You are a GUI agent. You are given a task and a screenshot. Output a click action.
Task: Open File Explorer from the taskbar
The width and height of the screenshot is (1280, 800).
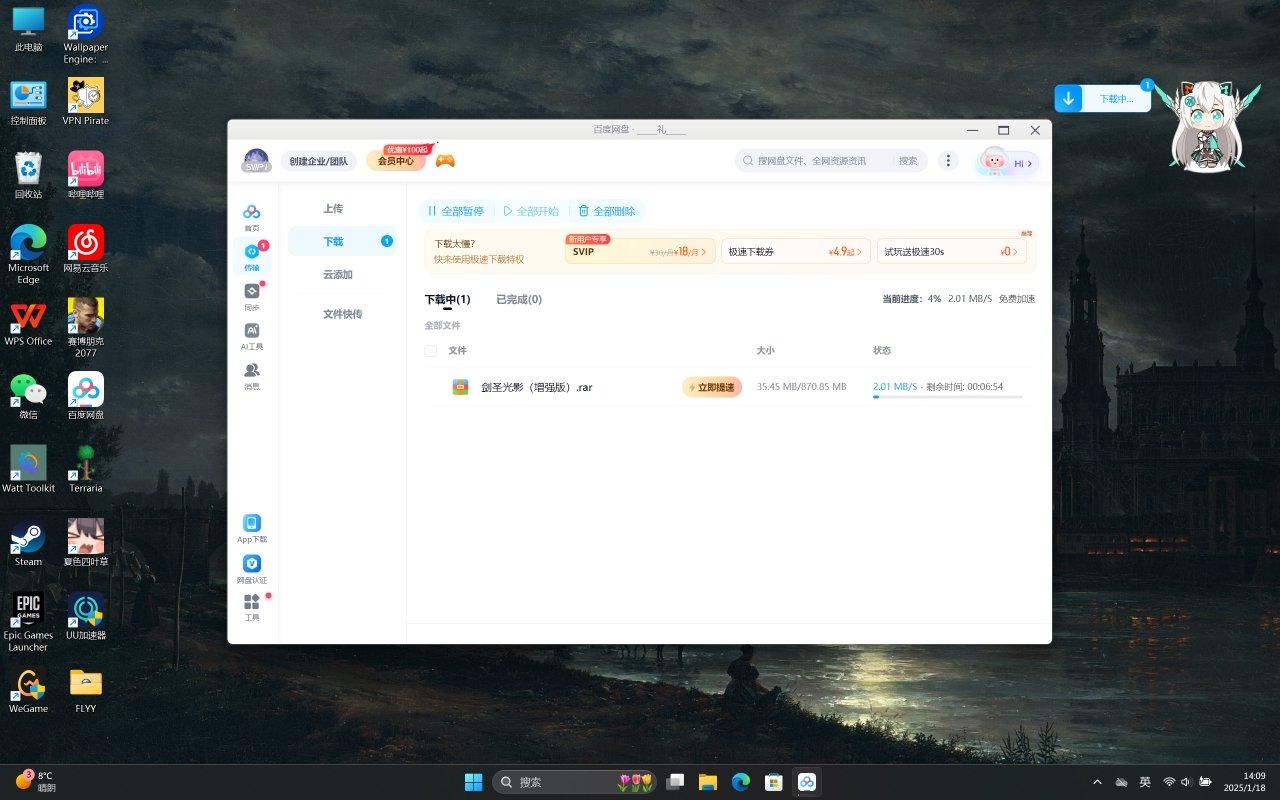[x=708, y=782]
